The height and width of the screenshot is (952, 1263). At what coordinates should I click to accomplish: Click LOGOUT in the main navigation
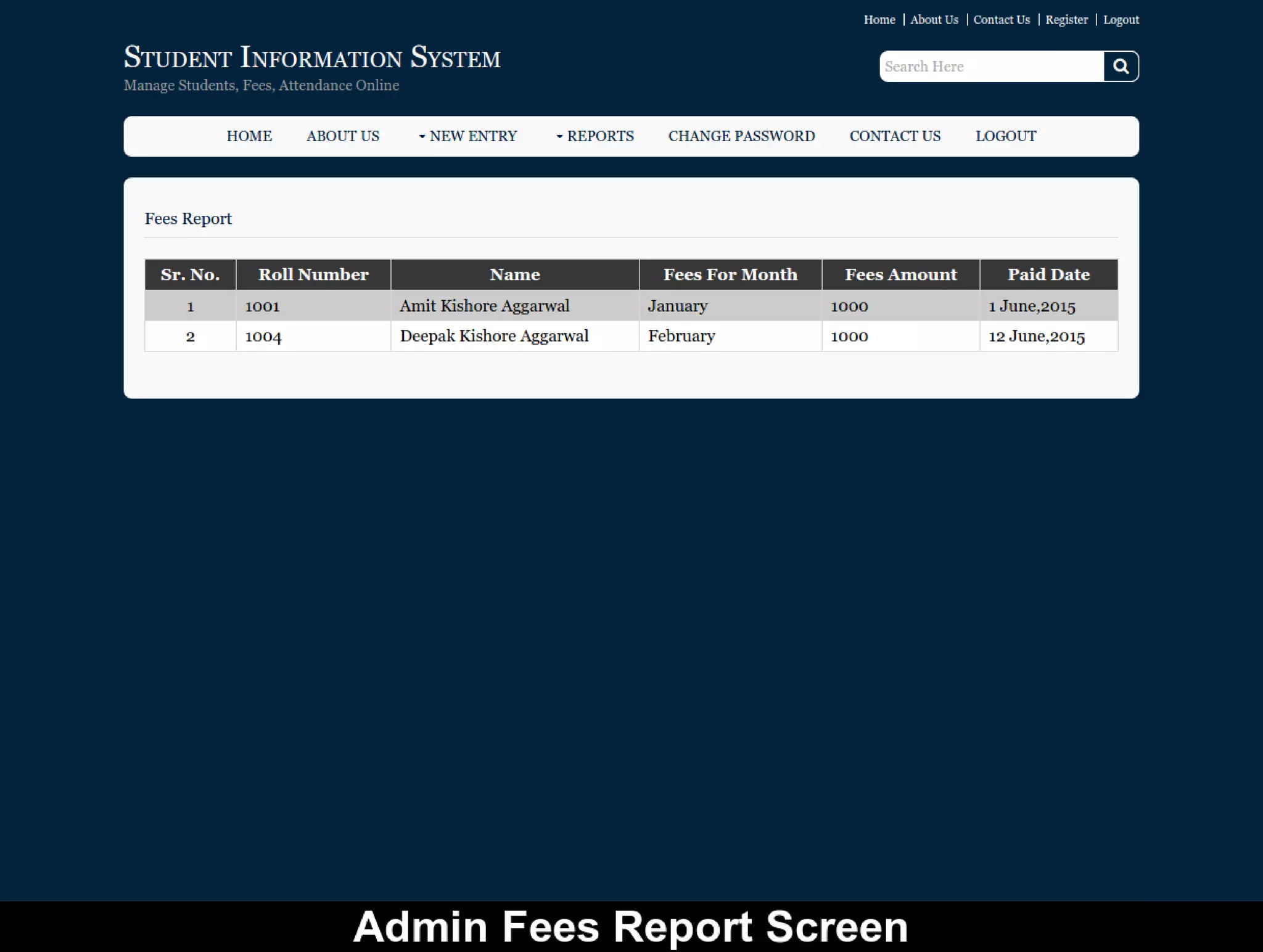click(x=1006, y=136)
